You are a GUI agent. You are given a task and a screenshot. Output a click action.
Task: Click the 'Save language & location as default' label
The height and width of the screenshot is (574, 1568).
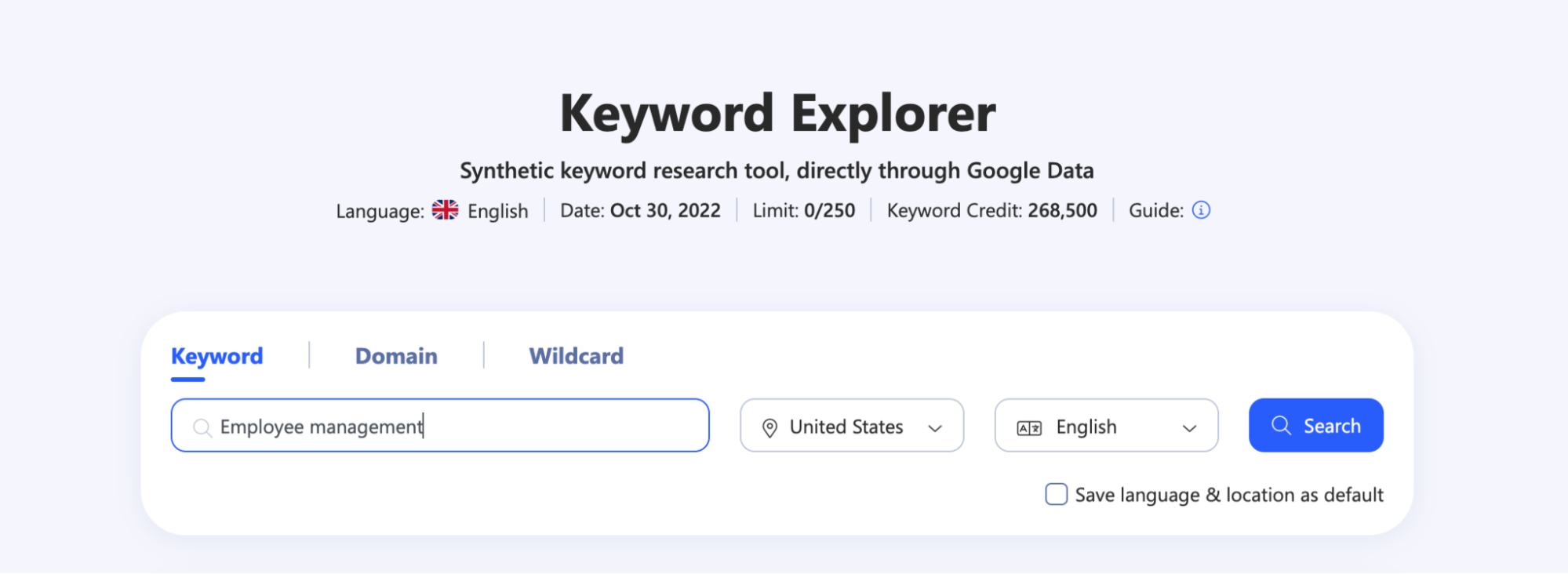click(1228, 495)
